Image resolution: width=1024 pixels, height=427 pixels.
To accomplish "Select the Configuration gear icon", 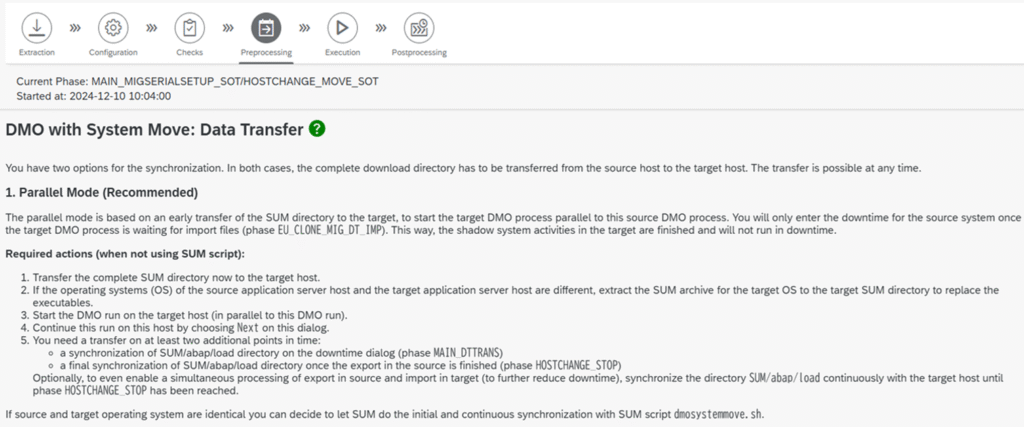I will (113, 27).
